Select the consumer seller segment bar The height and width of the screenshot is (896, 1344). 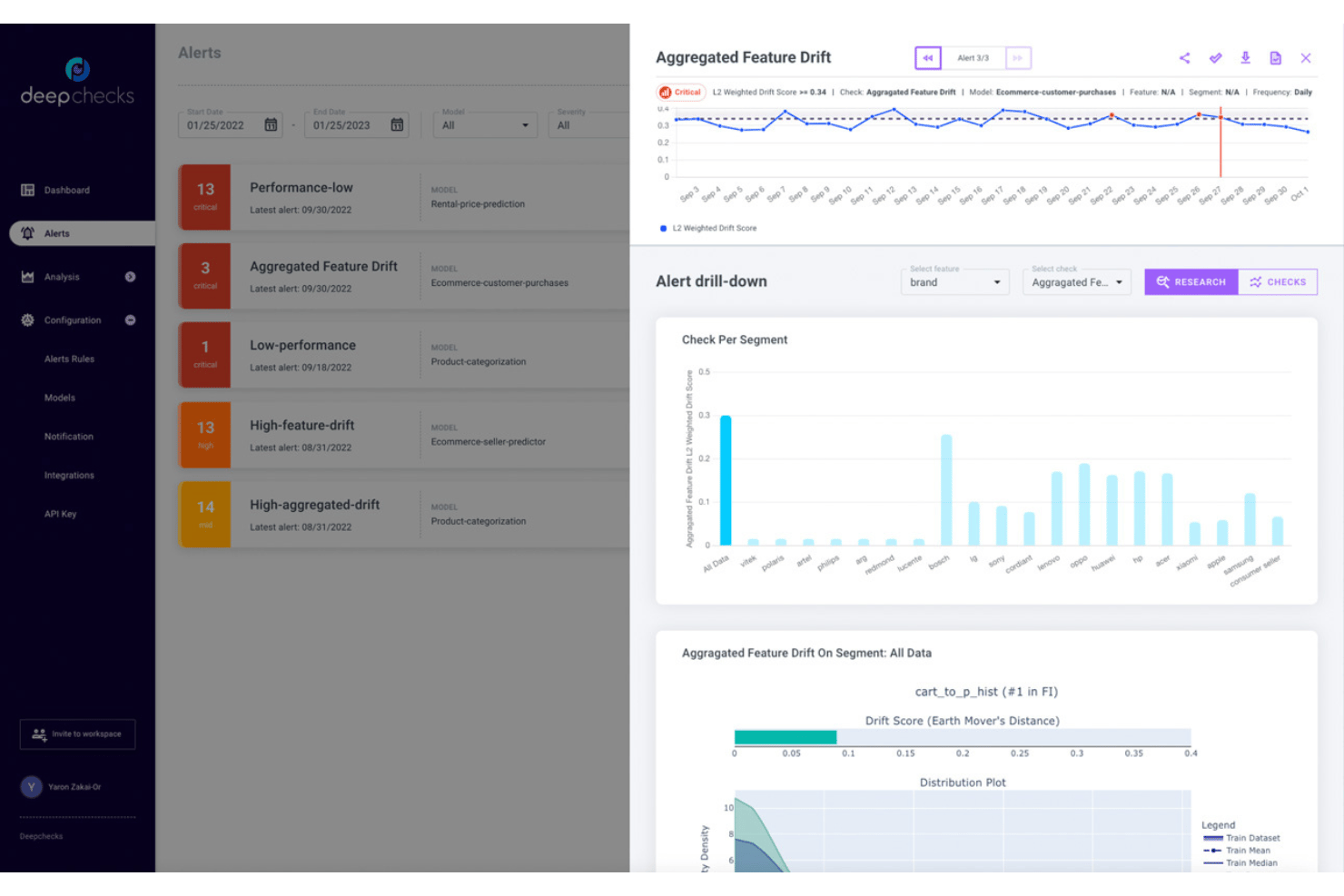click(x=1278, y=531)
